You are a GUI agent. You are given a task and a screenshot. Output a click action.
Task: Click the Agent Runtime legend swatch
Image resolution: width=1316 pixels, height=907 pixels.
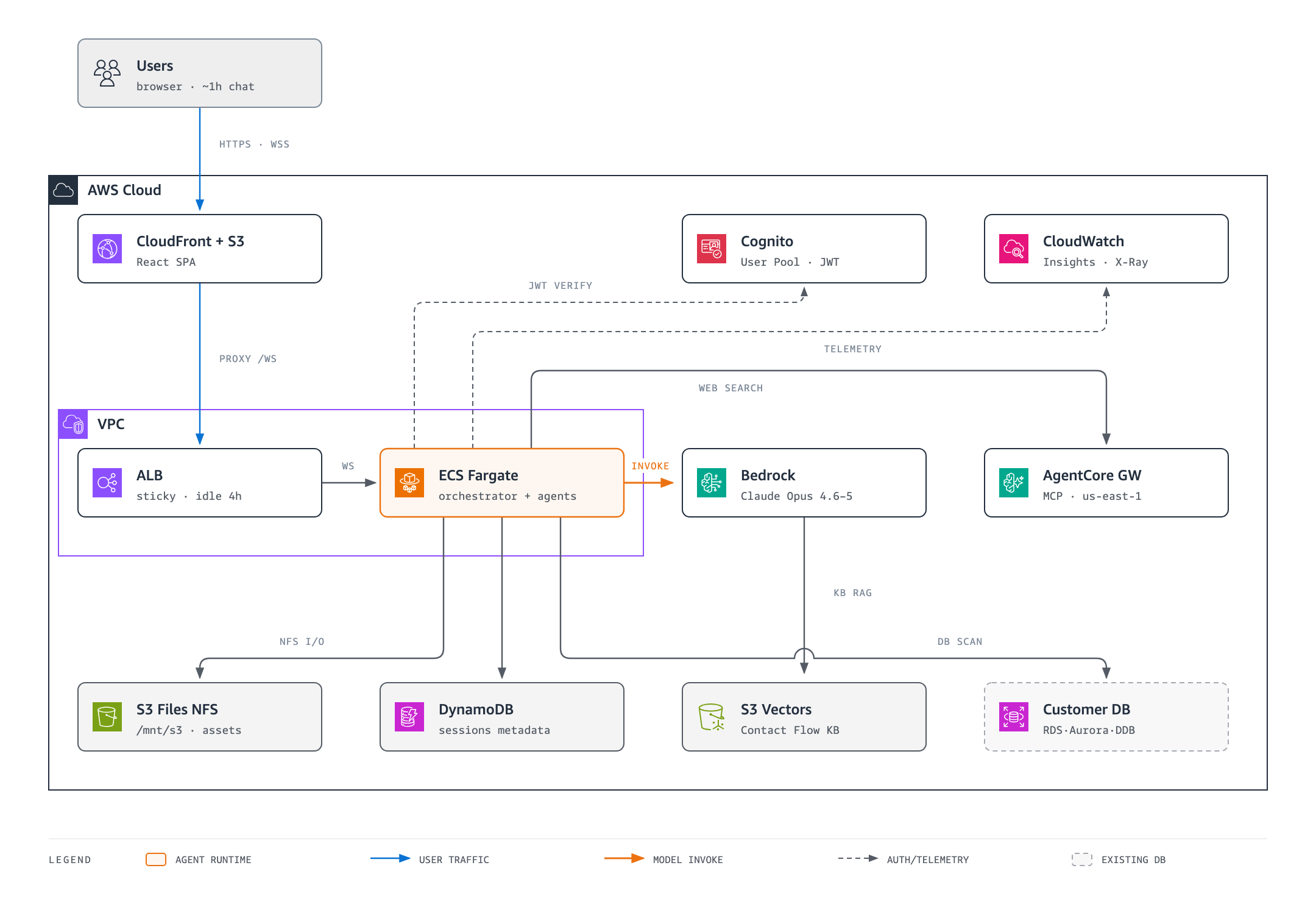[x=156, y=859]
